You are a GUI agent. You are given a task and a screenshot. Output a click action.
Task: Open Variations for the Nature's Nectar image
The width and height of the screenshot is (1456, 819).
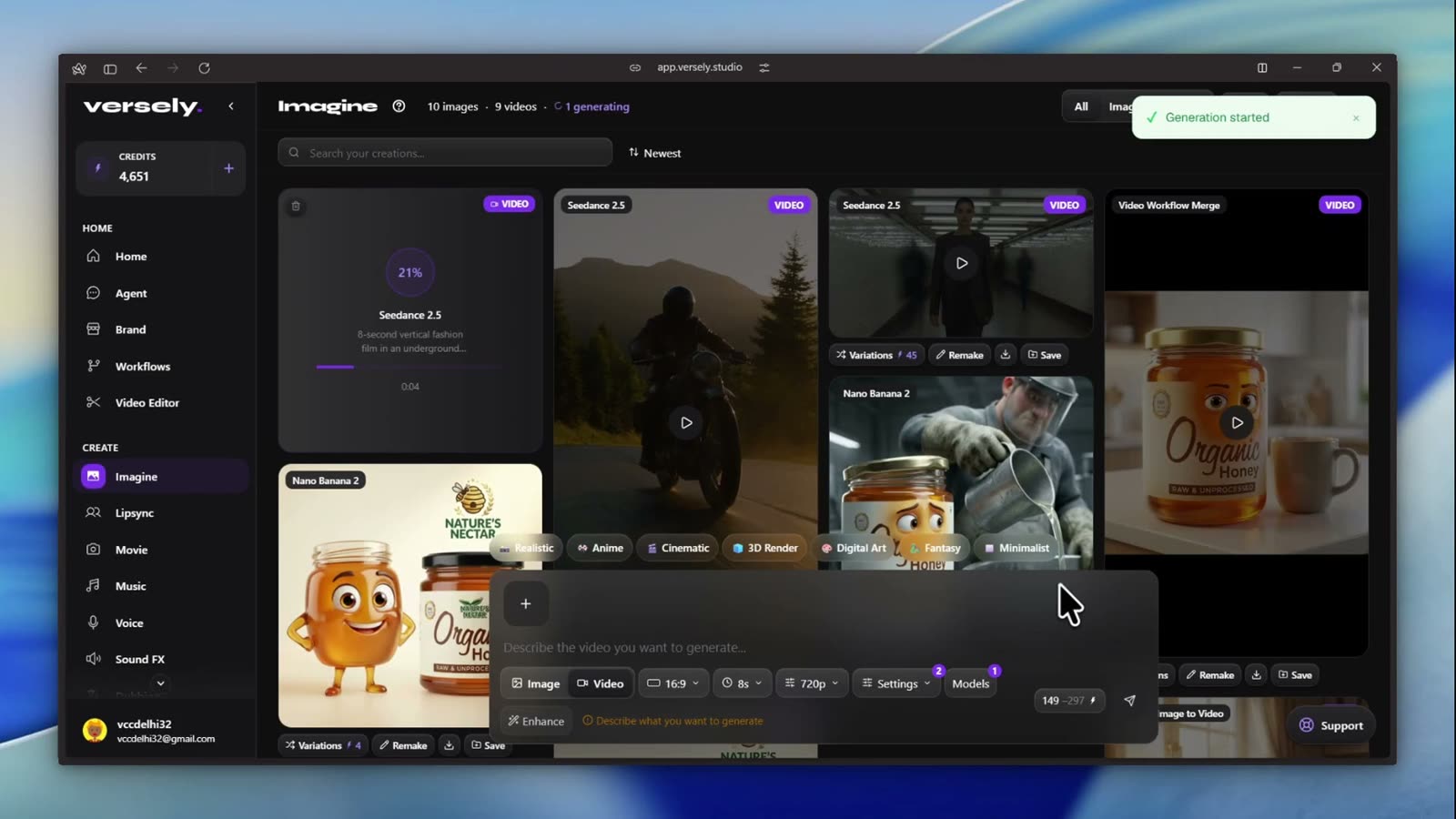coord(323,745)
